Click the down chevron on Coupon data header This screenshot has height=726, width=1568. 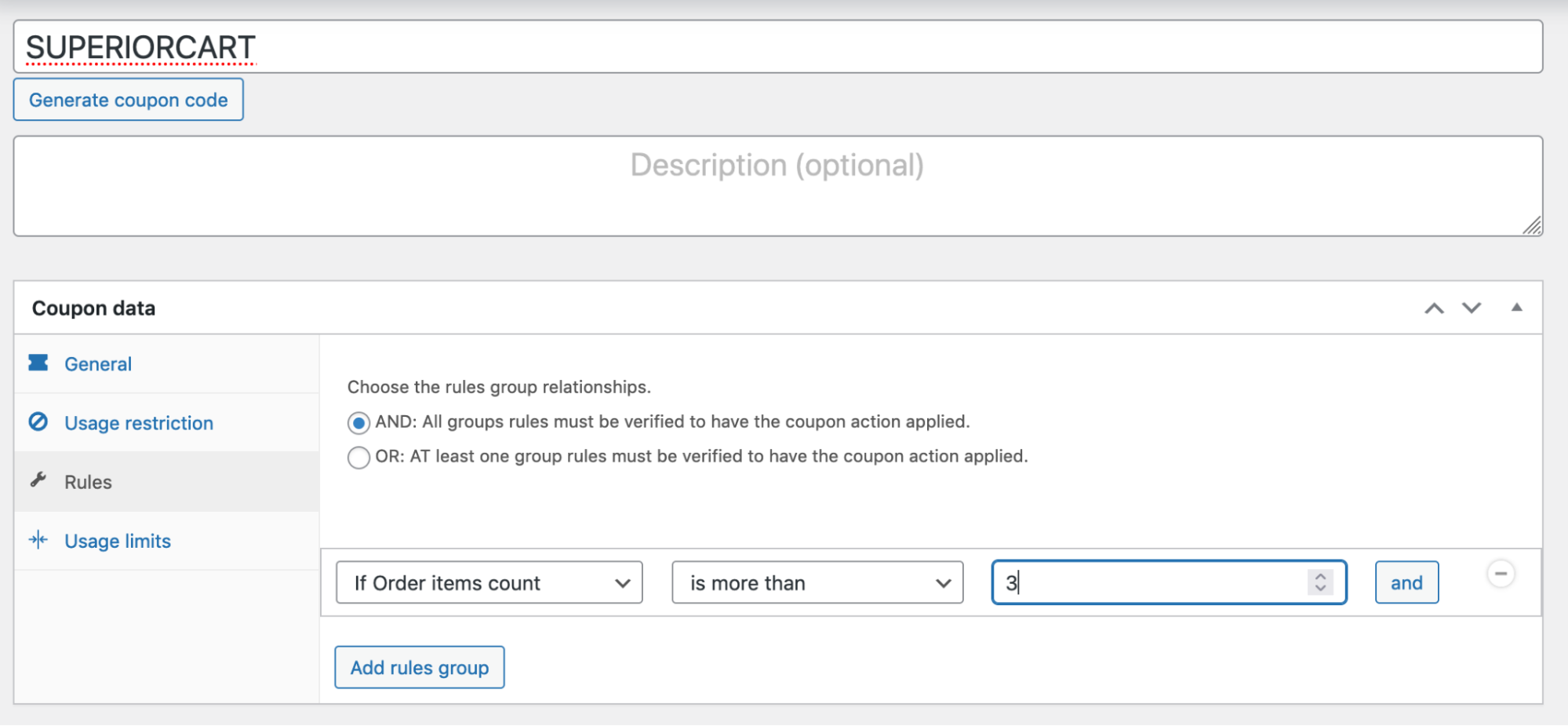tap(1472, 308)
